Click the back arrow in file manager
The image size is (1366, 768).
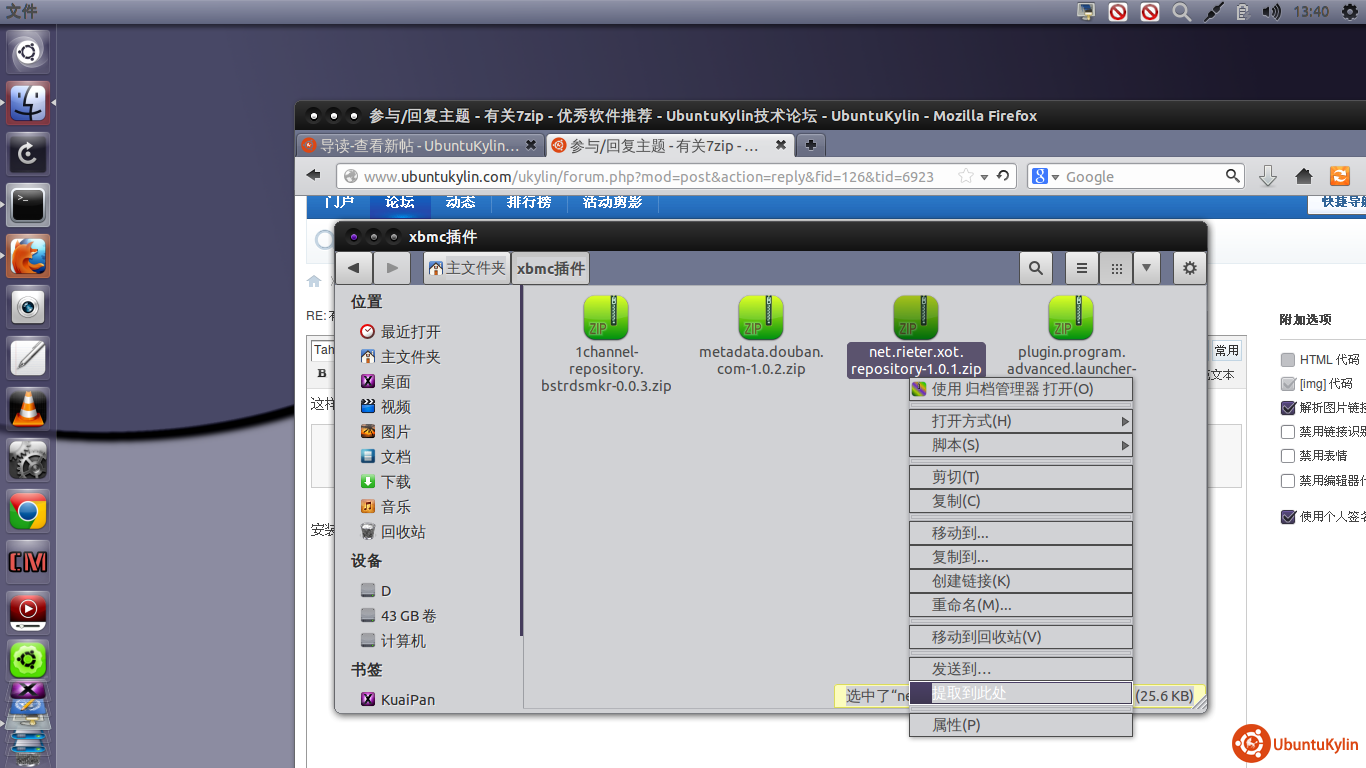pyautogui.click(x=353, y=268)
